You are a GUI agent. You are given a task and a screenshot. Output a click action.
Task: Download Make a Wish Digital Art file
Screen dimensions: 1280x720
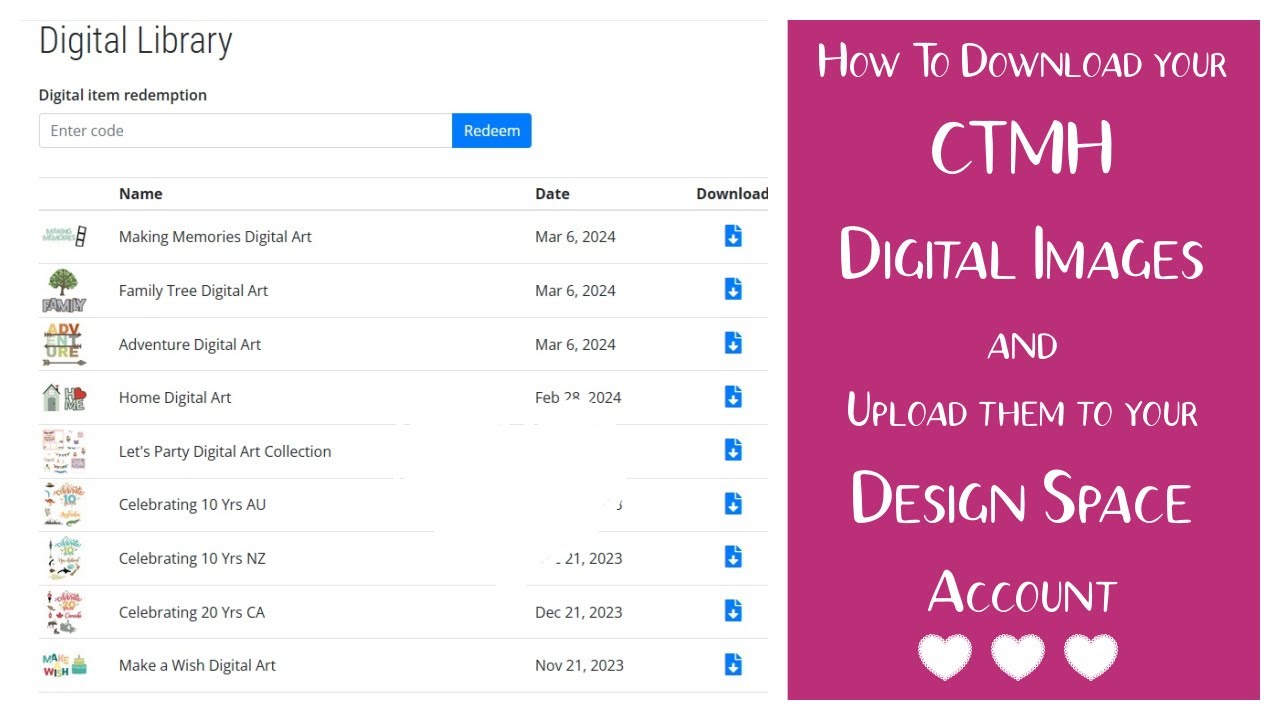pyautogui.click(x=733, y=664)
